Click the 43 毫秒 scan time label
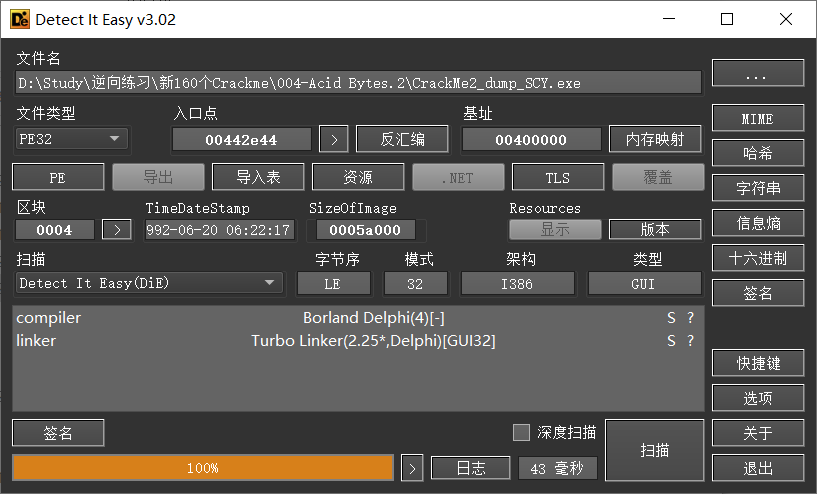This screenshot has height=494, width=817. point(557,468)
